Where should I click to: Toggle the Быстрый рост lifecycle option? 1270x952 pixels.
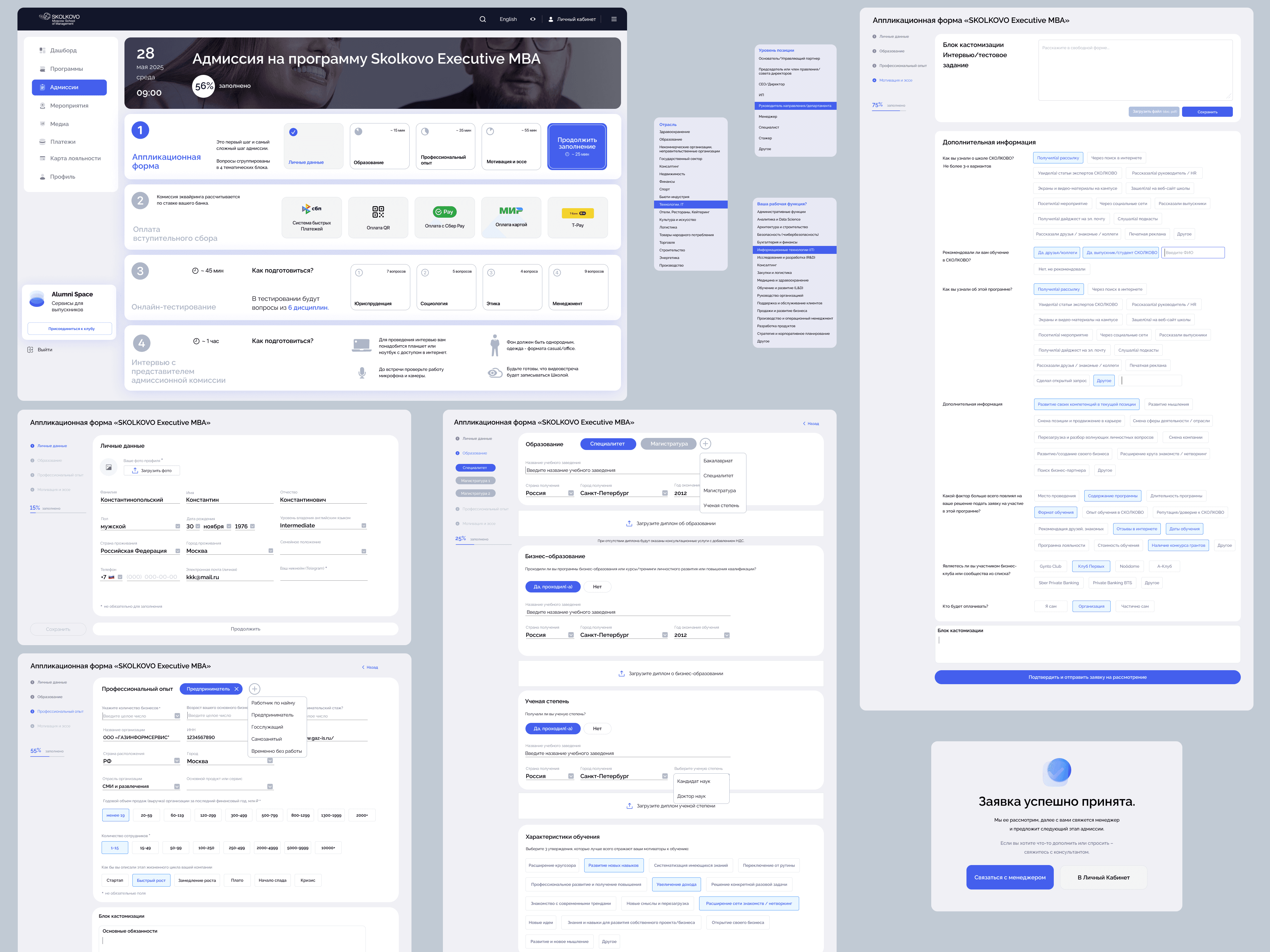pos(151,880)
